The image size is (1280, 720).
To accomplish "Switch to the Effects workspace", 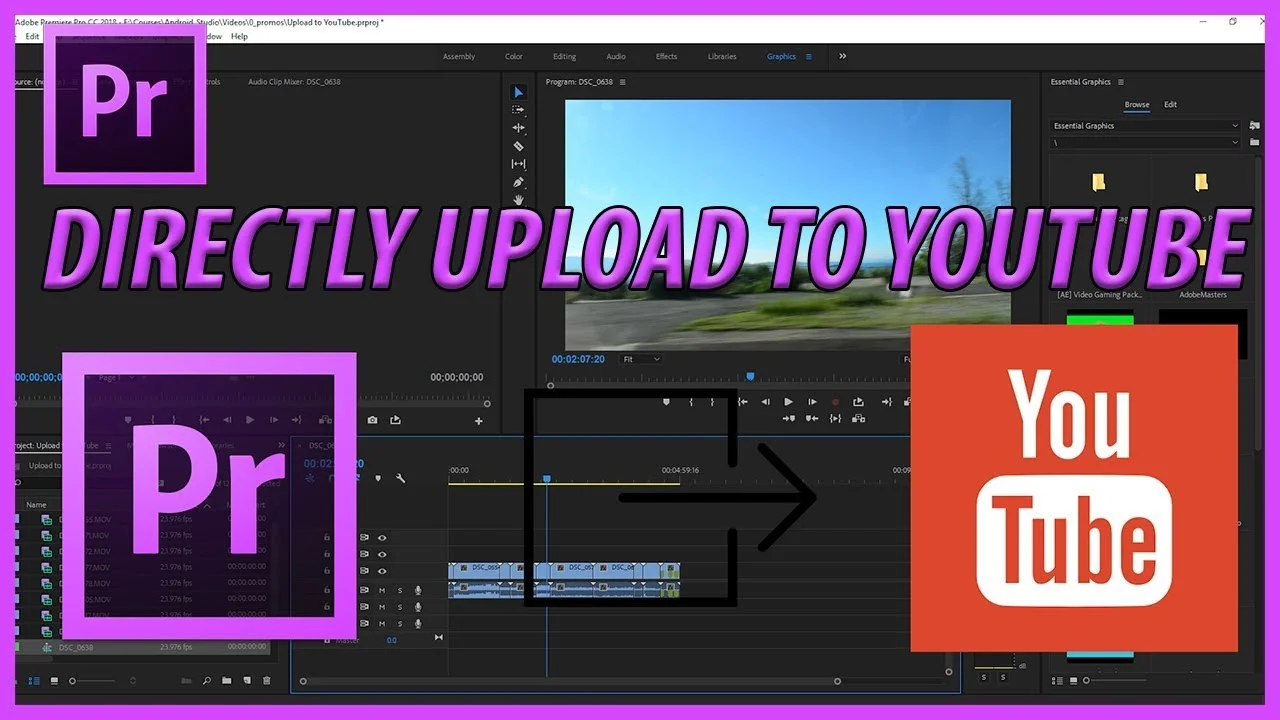I will 666,57.
